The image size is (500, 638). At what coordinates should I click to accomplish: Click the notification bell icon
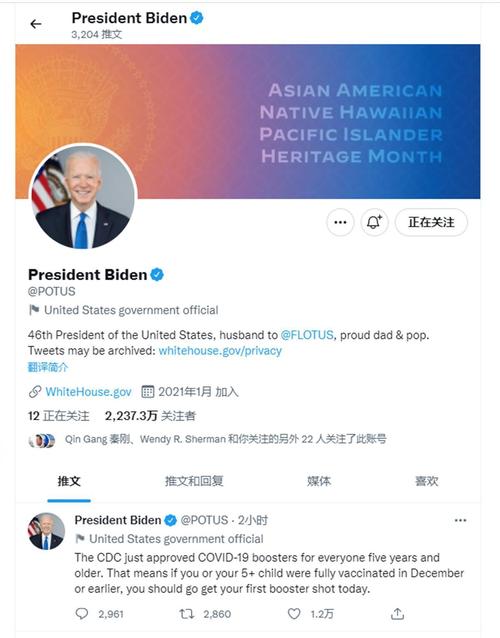pos(374,222)
